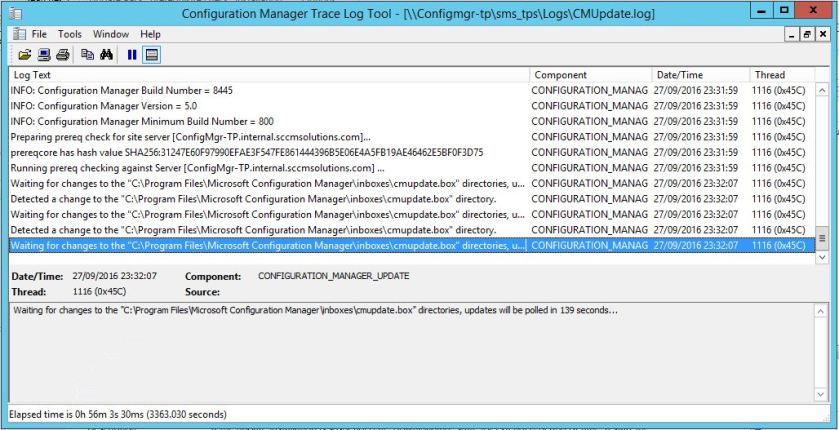The height and width of the screenshot is (430, 839).
Task: Select the prereqcore hash value log entry
Action: (x=246, y=152)
